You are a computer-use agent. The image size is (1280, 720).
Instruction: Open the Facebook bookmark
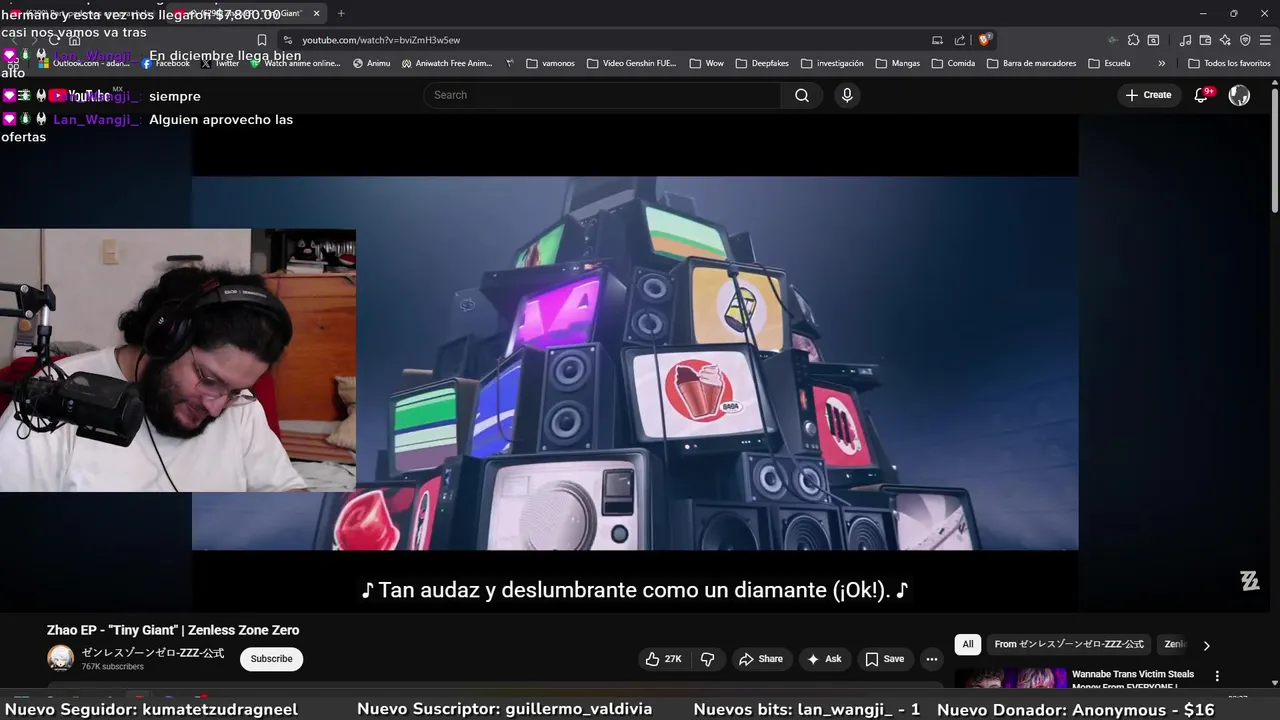[x=166, y=63]
